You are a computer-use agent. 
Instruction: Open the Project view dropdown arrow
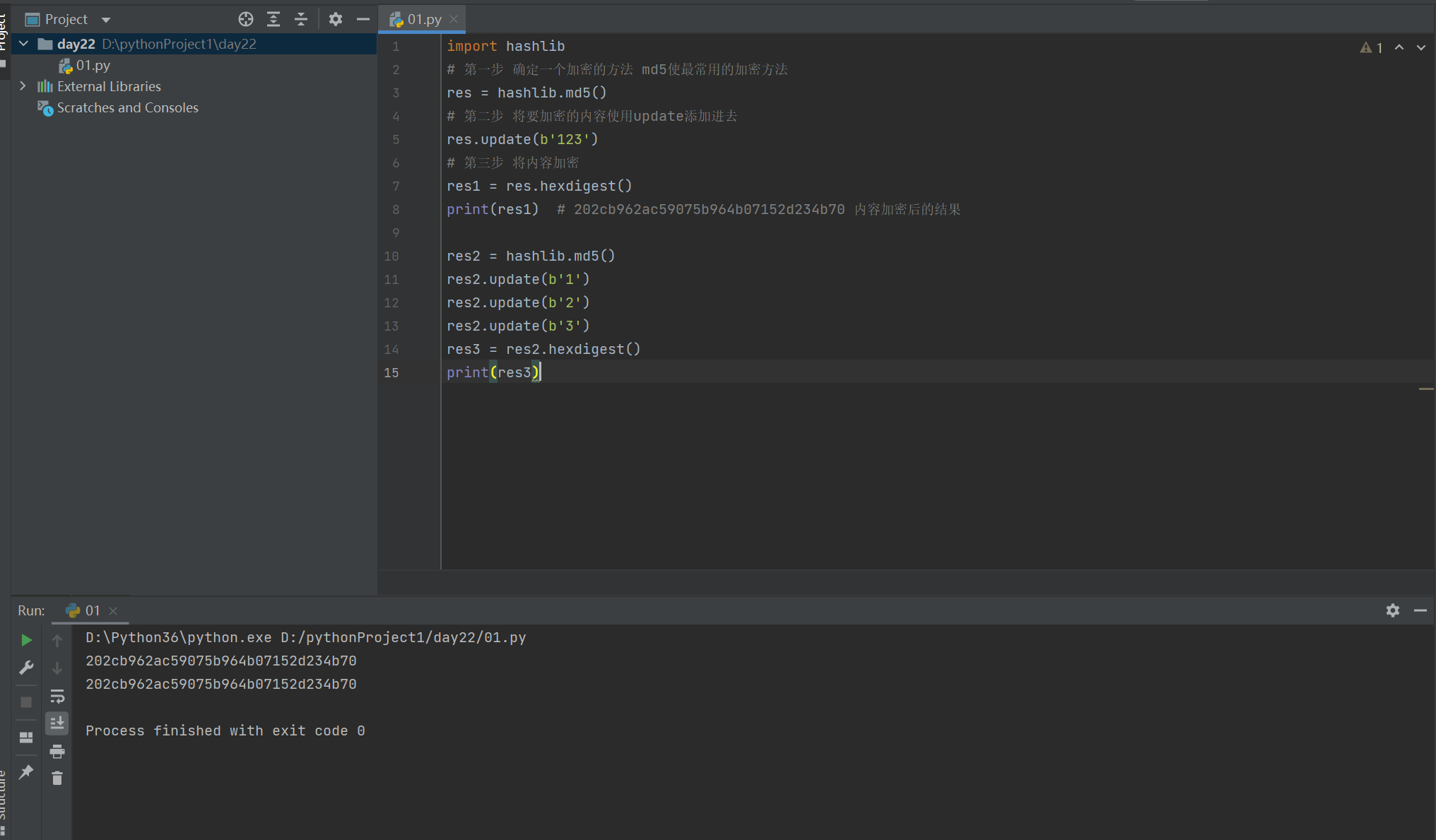coord(106,20)
